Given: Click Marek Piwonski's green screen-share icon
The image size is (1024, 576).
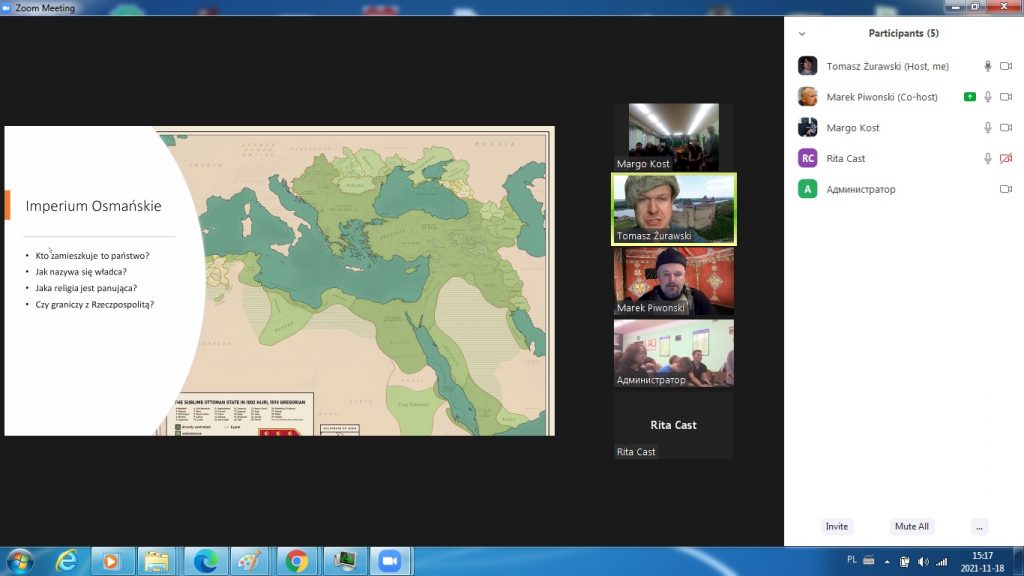Looking at the screenshot, I should [x=969, y=97].
